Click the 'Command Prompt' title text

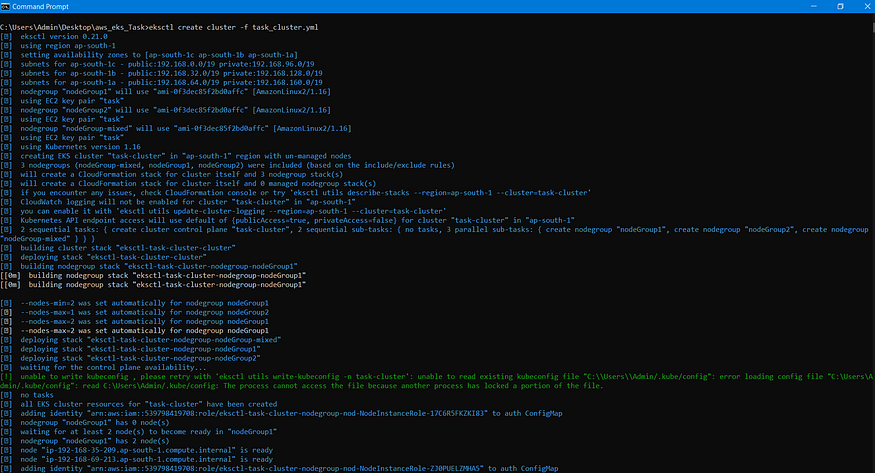(40, 7)
